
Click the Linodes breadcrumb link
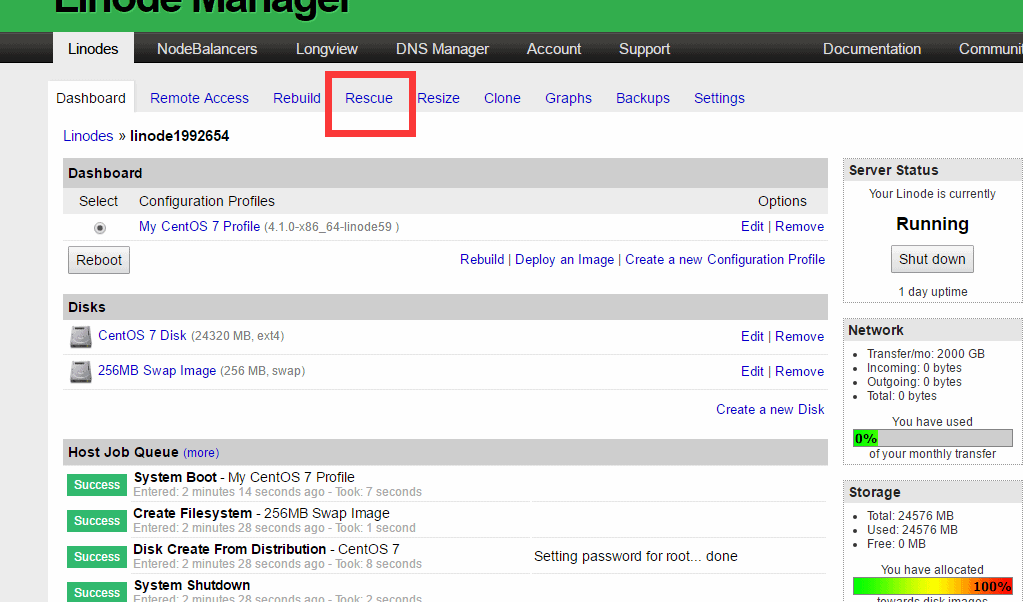88,136
